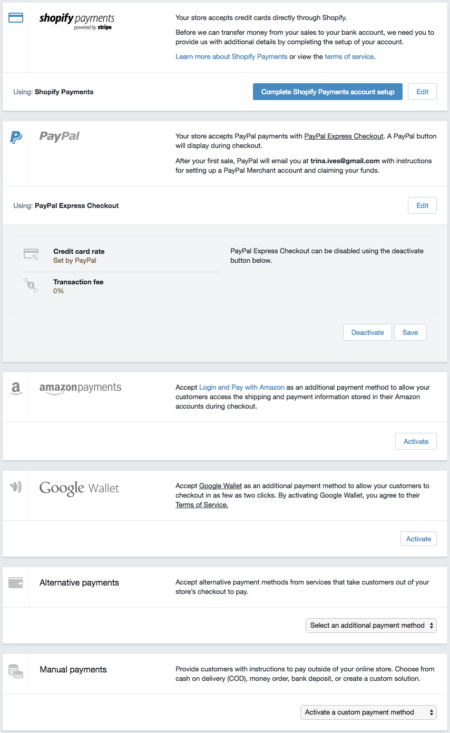Viewport: 450px width, 733px height.
Task: Deactivate PayPal Express Checkout
Action: [367, 332]
